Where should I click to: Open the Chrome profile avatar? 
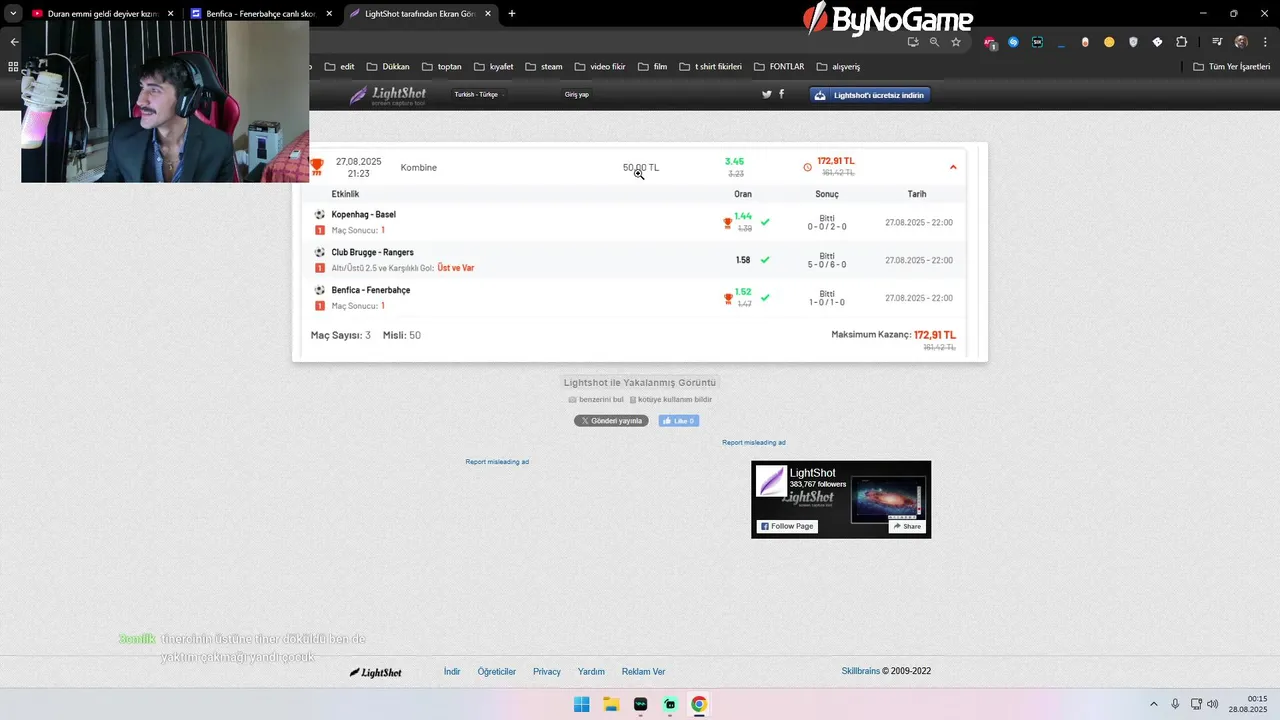(x=1241, y=42)
